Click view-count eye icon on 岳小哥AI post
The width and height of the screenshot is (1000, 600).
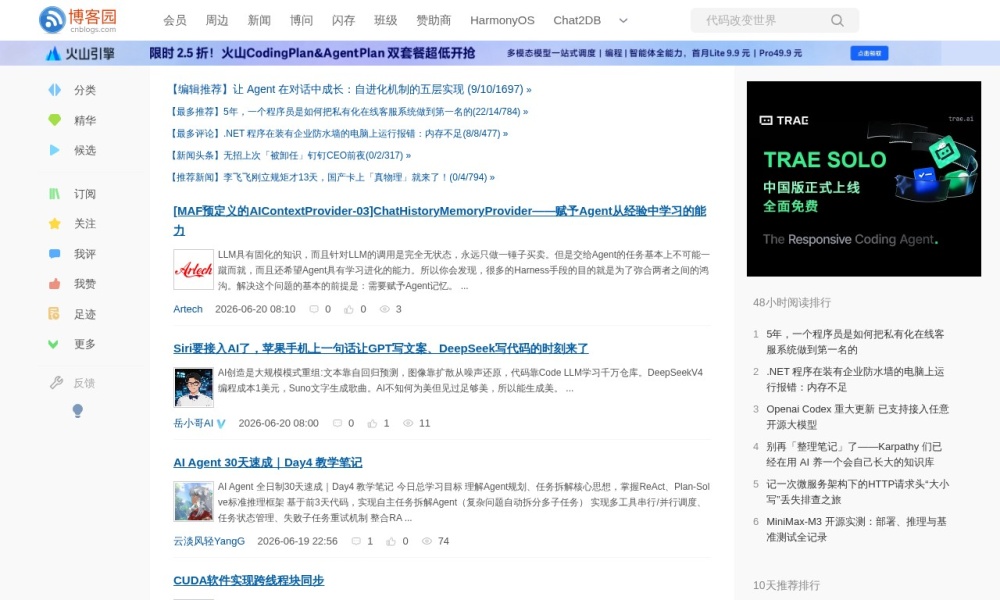tap(408, 423)
